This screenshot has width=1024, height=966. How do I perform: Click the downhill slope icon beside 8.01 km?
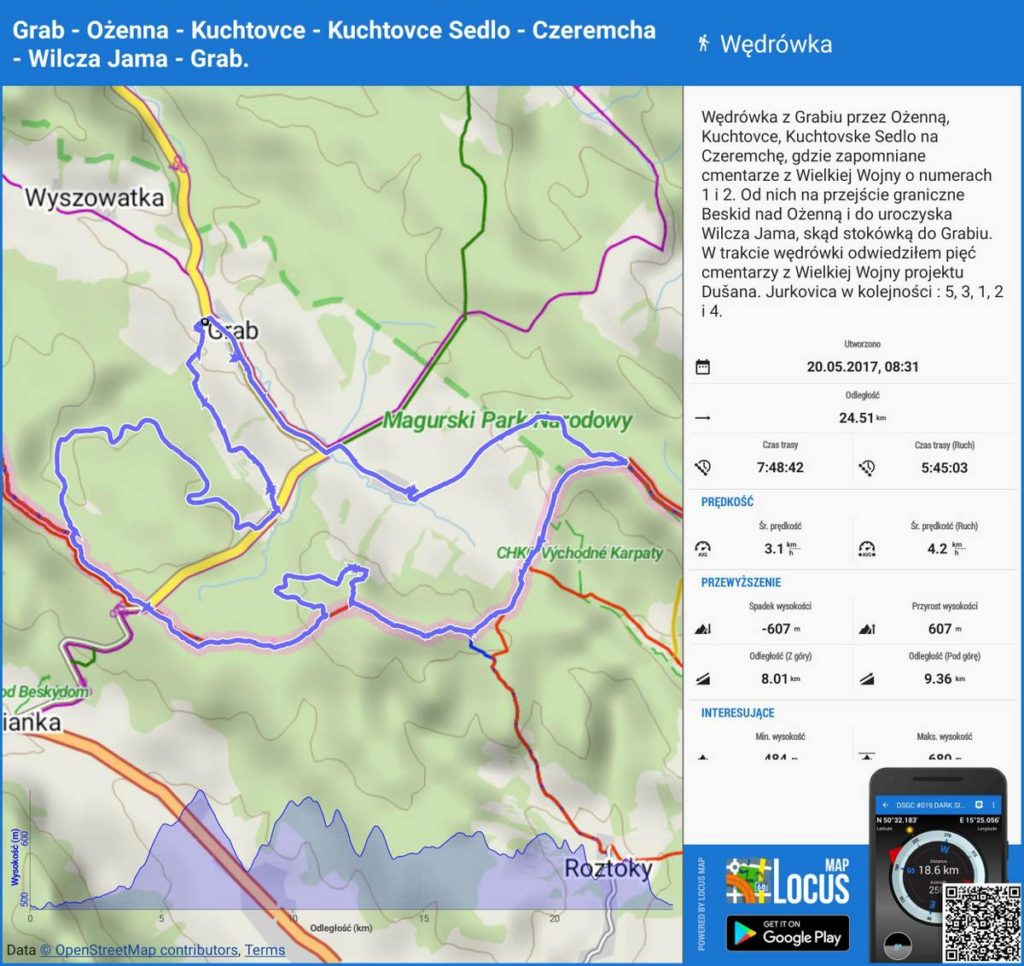[703, 679]
